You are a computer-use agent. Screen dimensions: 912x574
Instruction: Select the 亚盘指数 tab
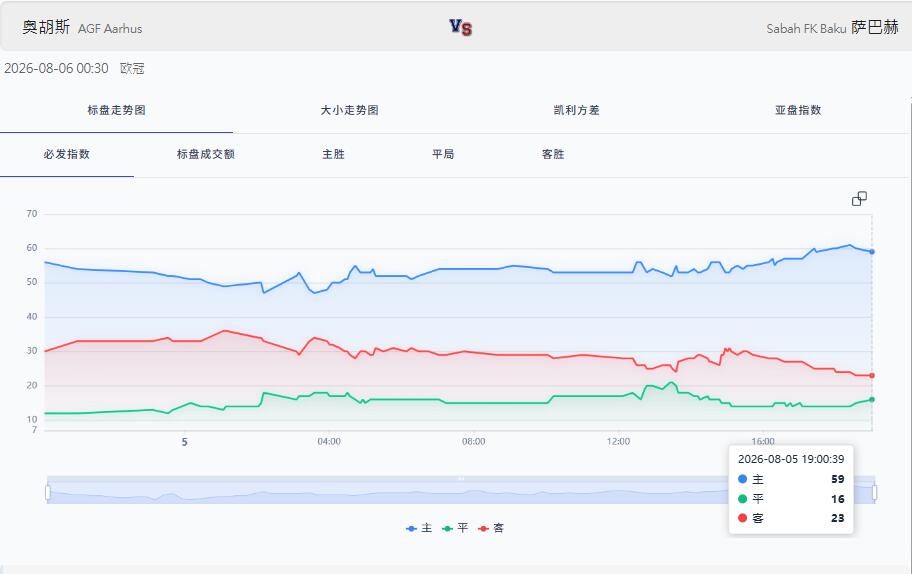(x=798, y=110)
